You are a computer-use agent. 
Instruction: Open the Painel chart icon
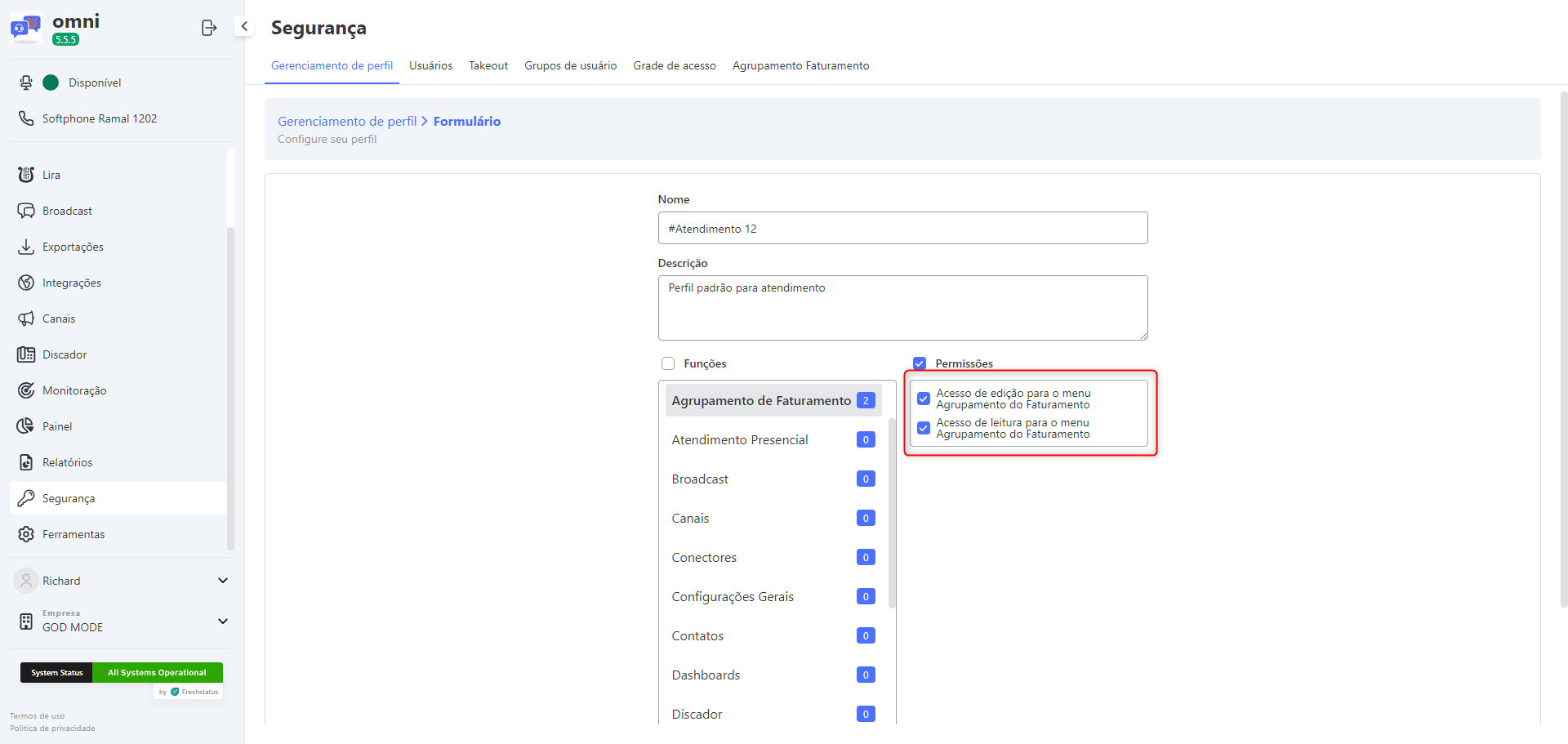point(26,426)
